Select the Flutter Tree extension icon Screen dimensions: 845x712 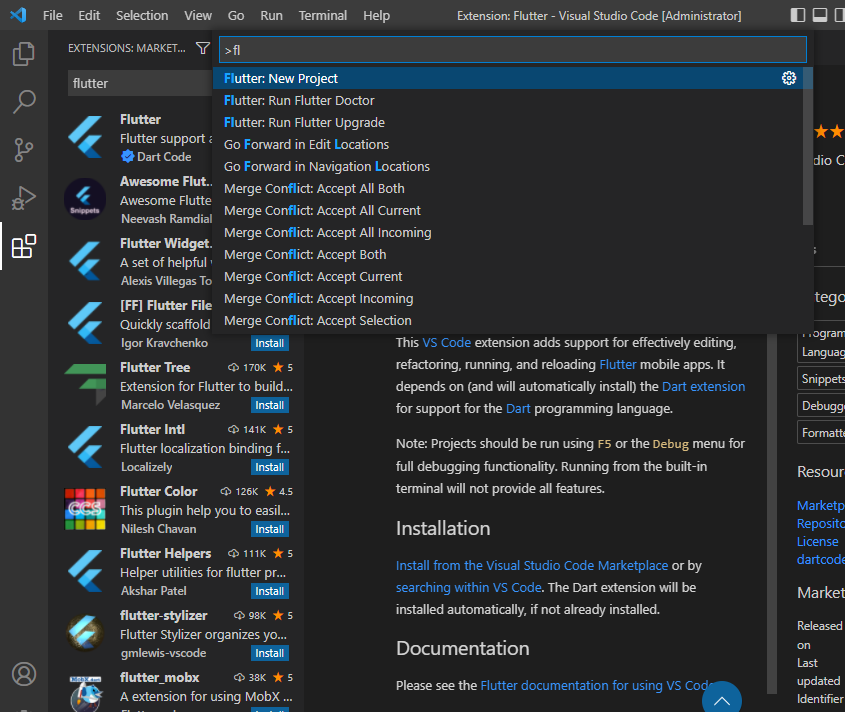[86, 384]
